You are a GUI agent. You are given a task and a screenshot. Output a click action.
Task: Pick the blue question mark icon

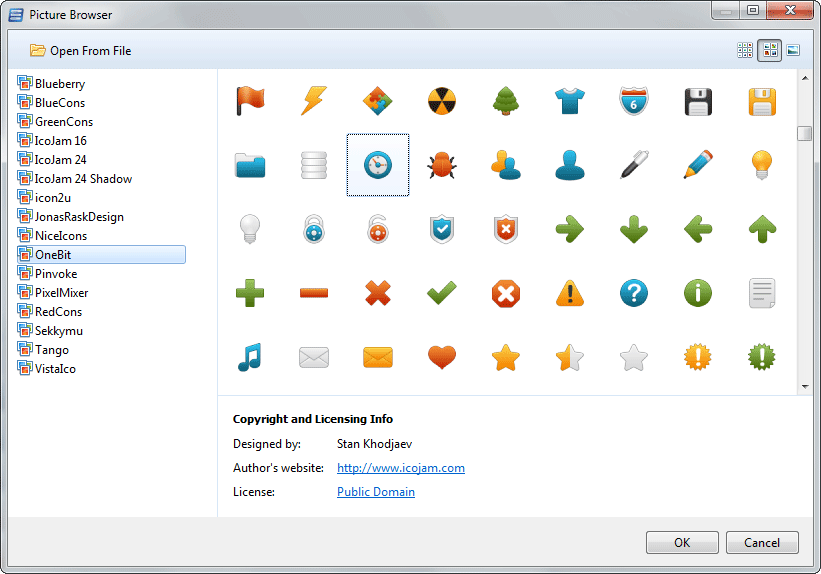coord(634,293)
